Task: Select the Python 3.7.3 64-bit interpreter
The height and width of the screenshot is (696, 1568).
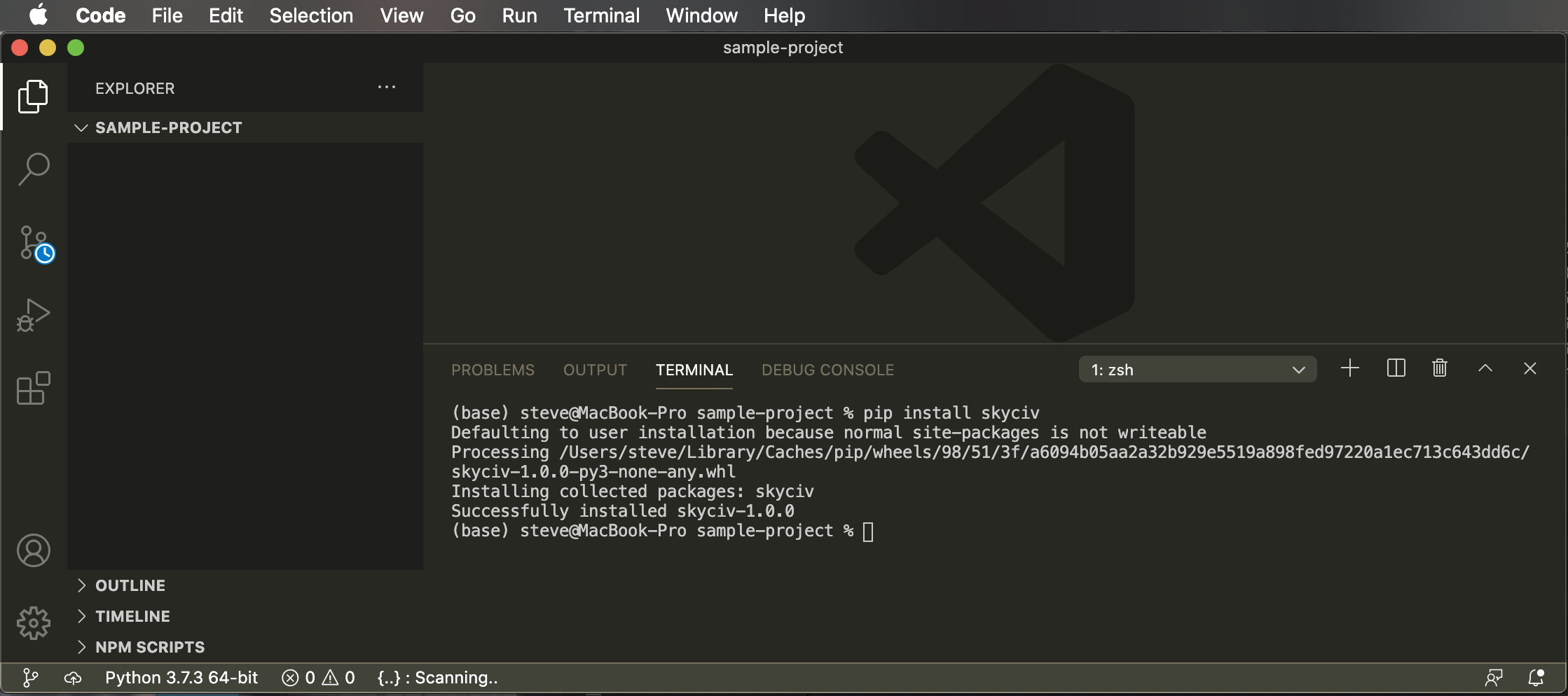Action: tap(181, 678)
